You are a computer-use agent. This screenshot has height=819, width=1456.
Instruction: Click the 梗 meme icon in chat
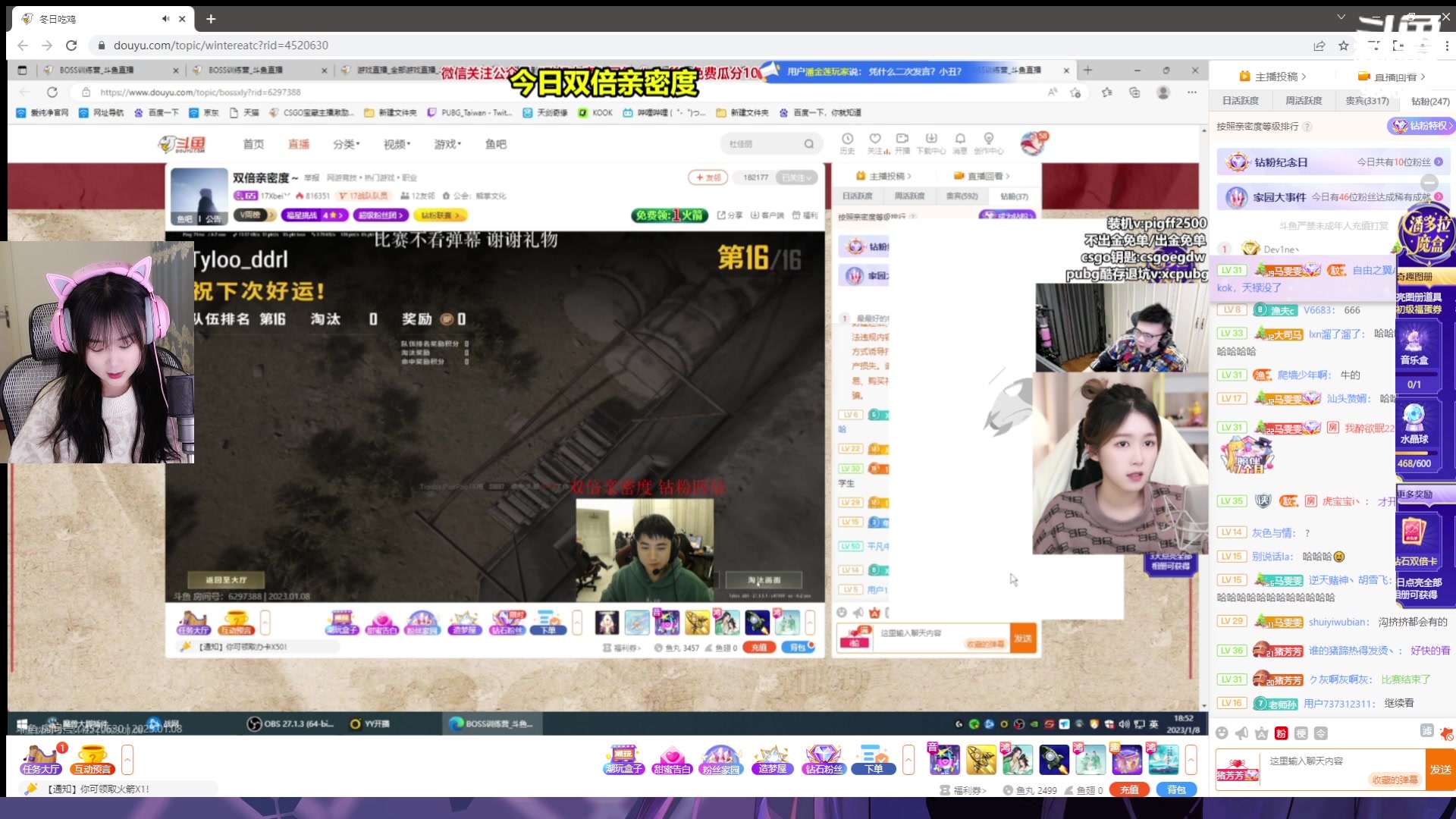tap(1301, 733)
